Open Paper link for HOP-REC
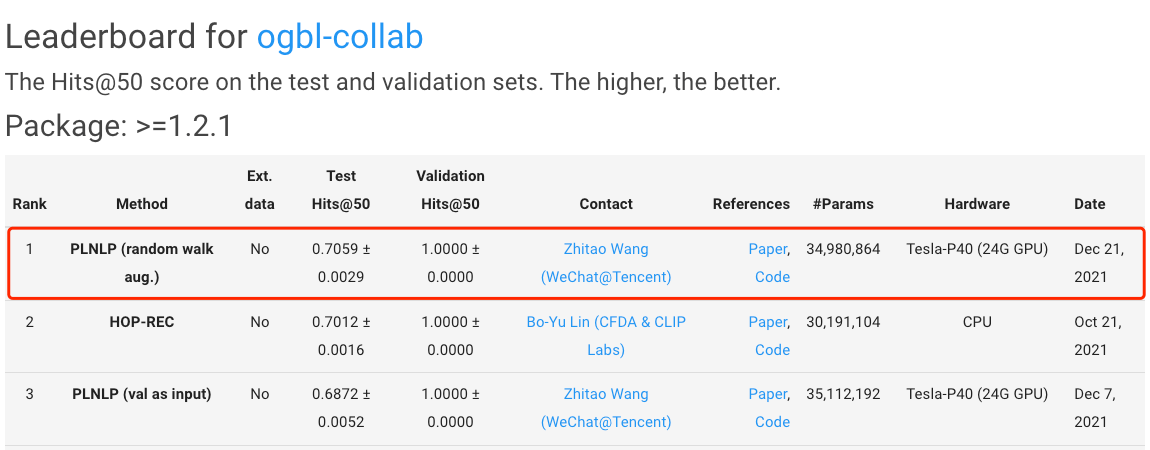The width and height of the screenshot is (1150, 450). tap(767, 322)
